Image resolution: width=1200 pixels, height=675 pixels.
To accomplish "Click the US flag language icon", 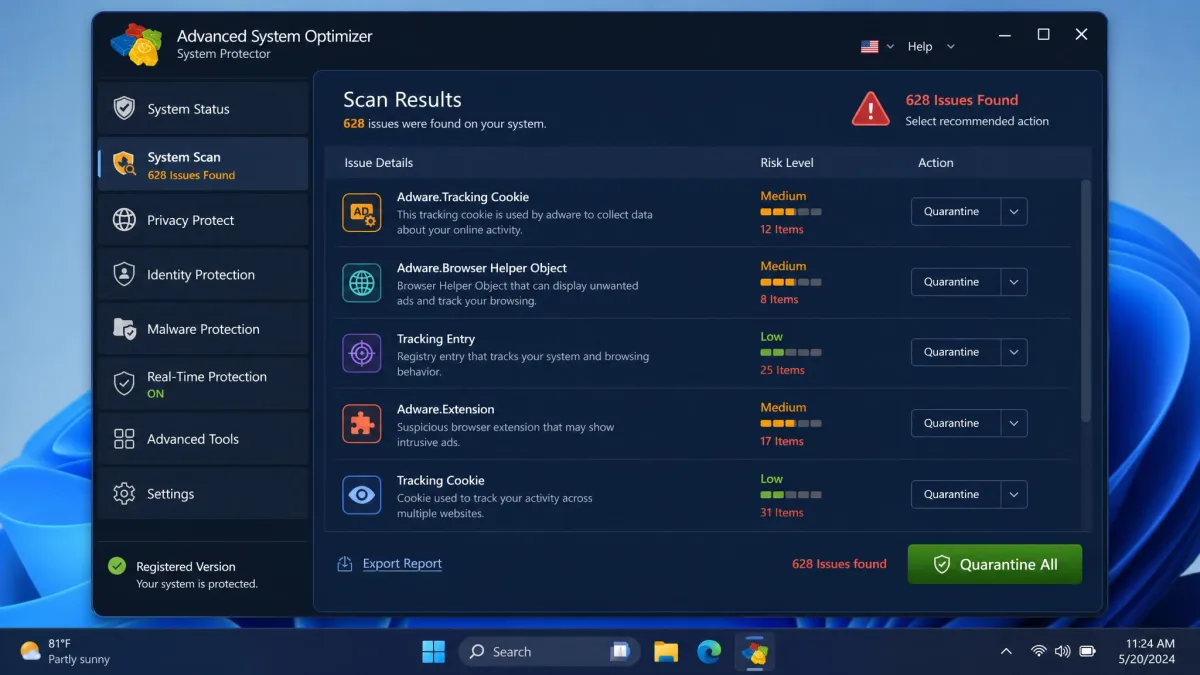I will 870,46.
